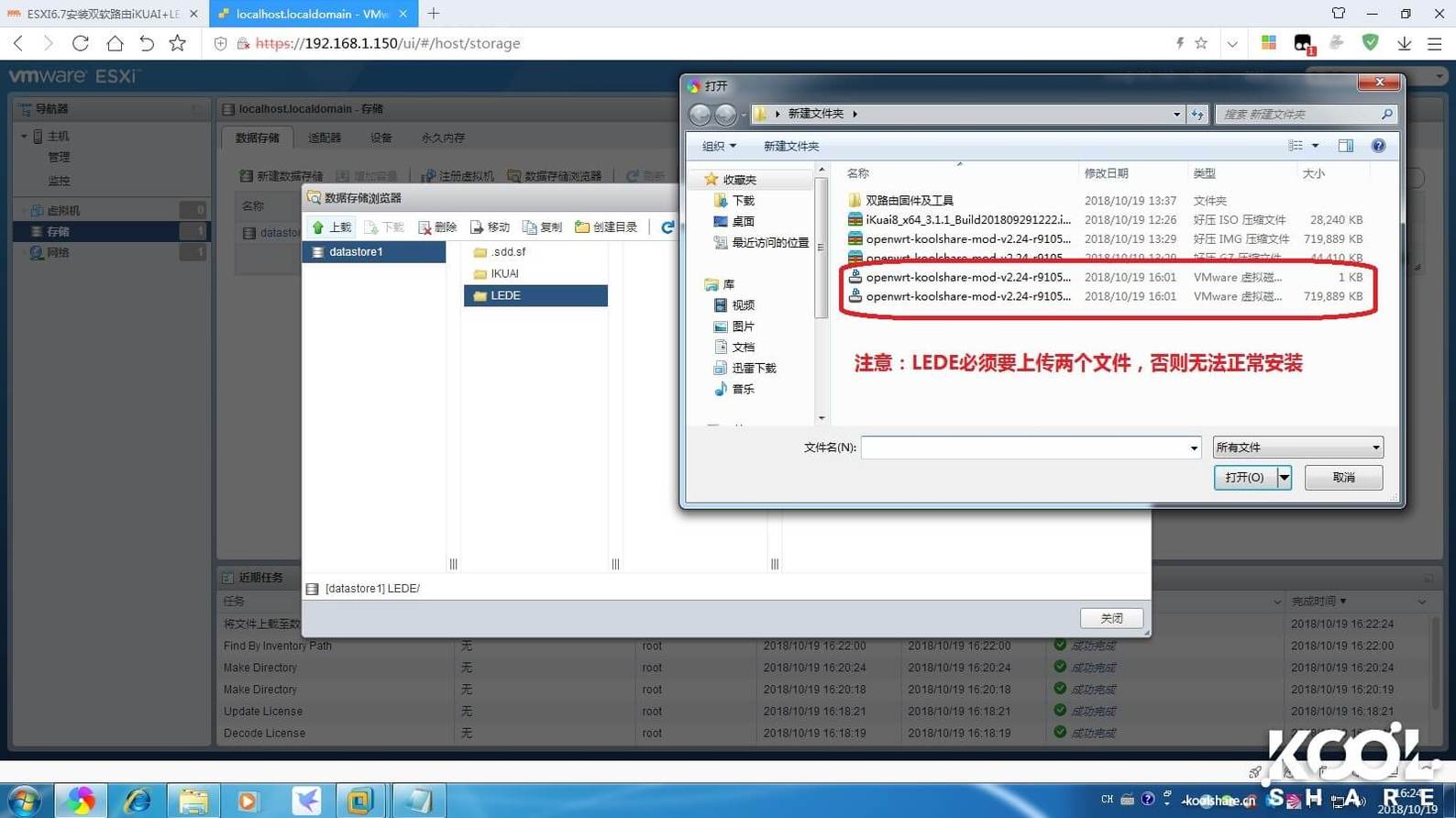This screenshot has width=1456, height=818.
Task: Click create directory (创建目录) button
Action: [x=606, y=227]
